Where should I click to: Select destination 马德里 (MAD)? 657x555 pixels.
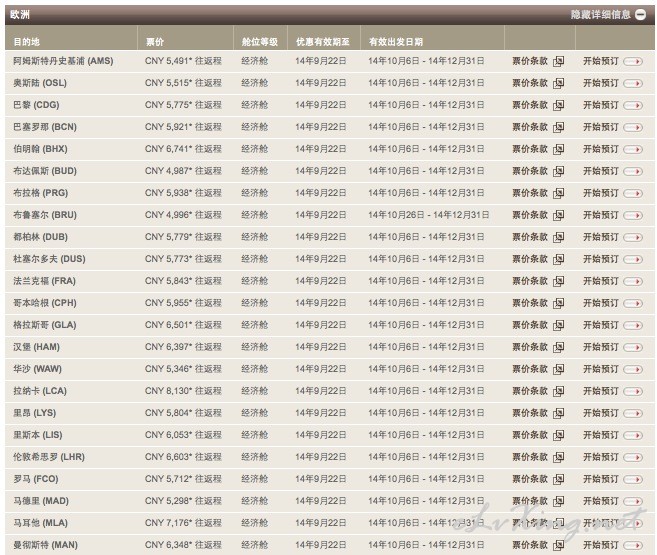[41, 501]
